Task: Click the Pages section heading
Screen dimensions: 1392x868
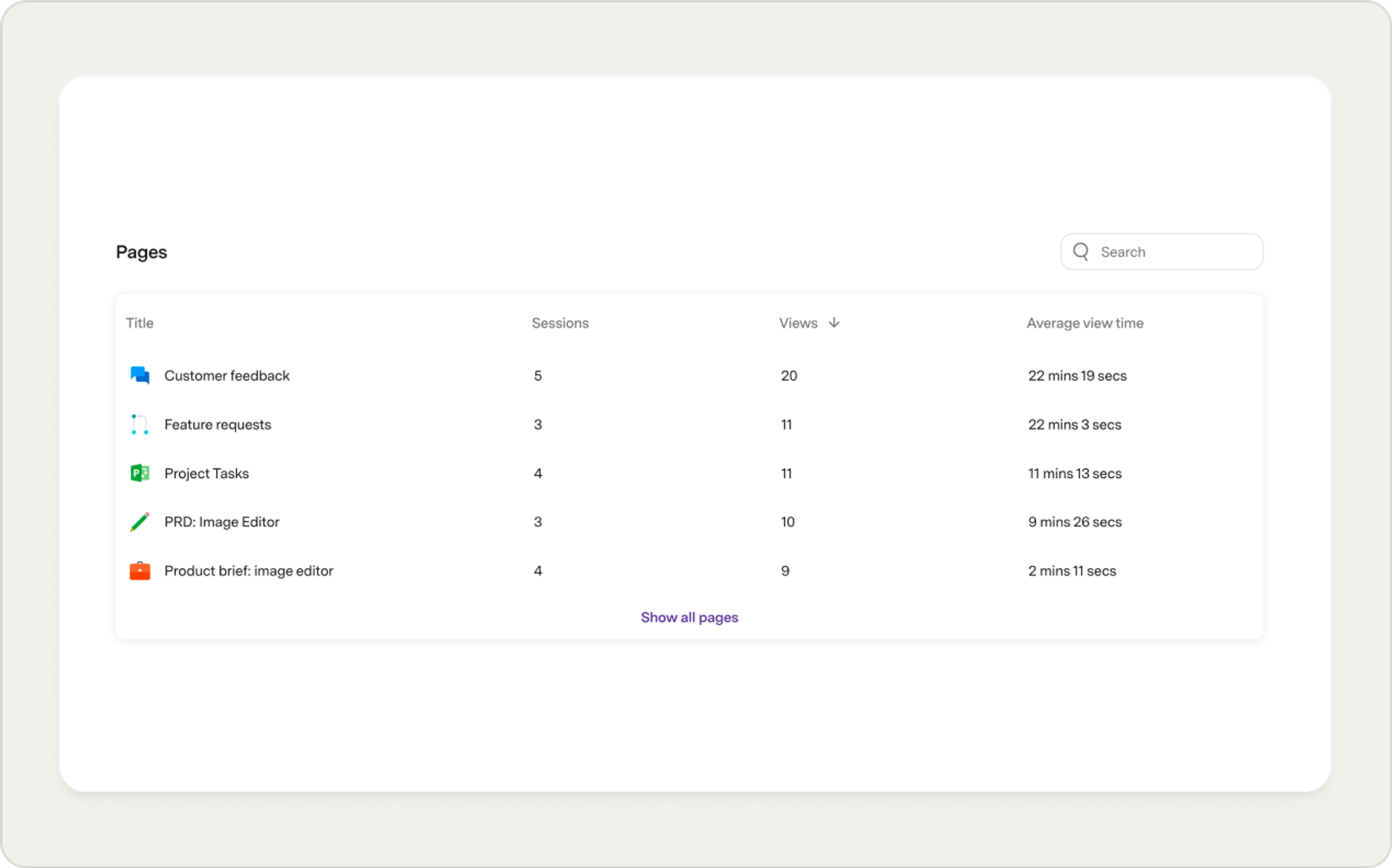Action: pos(141,252)
